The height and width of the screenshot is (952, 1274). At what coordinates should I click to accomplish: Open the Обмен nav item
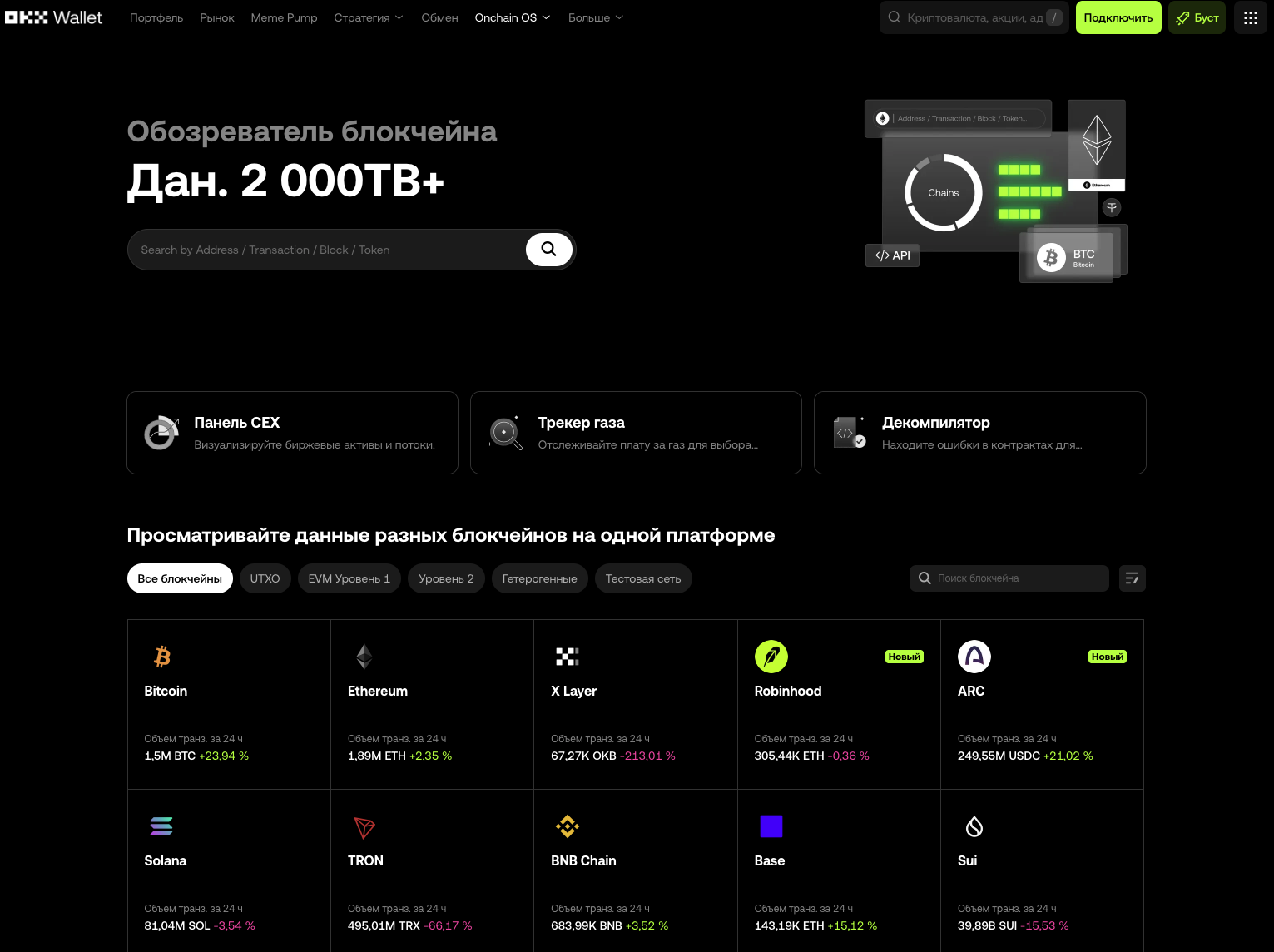(439, 17)
